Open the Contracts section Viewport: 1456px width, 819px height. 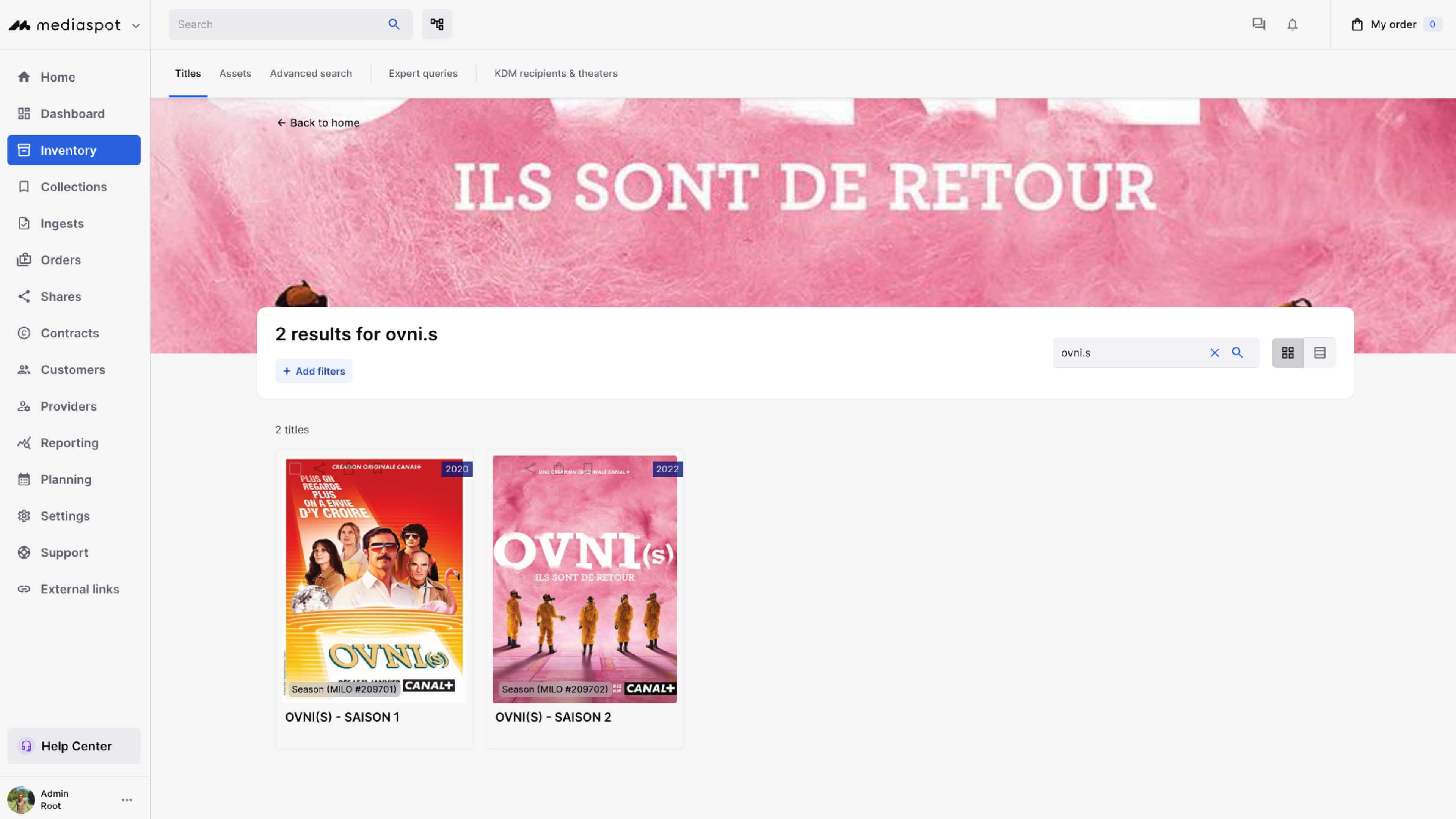pyautogui.click(x=74, y=333)
